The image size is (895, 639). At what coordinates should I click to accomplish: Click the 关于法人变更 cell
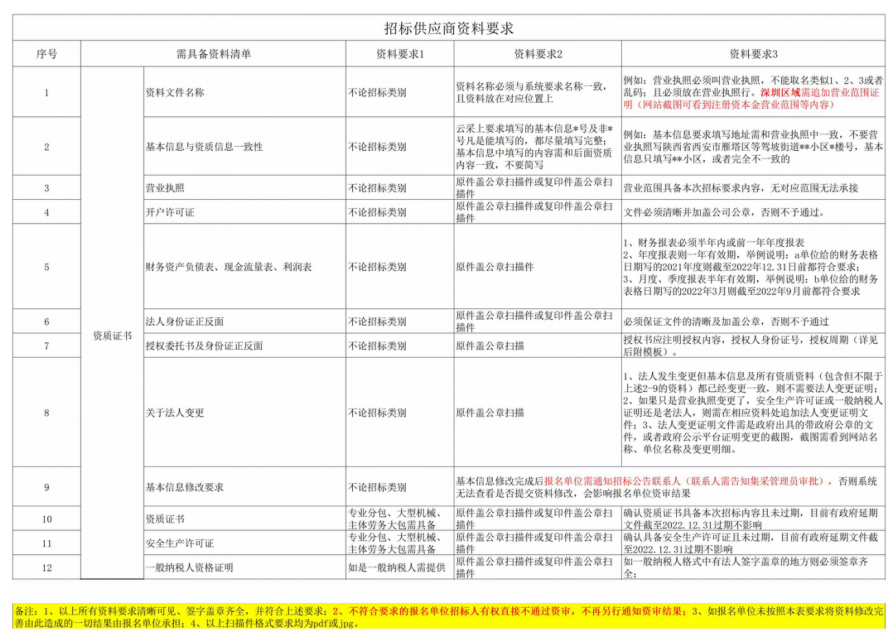point(245,412)
